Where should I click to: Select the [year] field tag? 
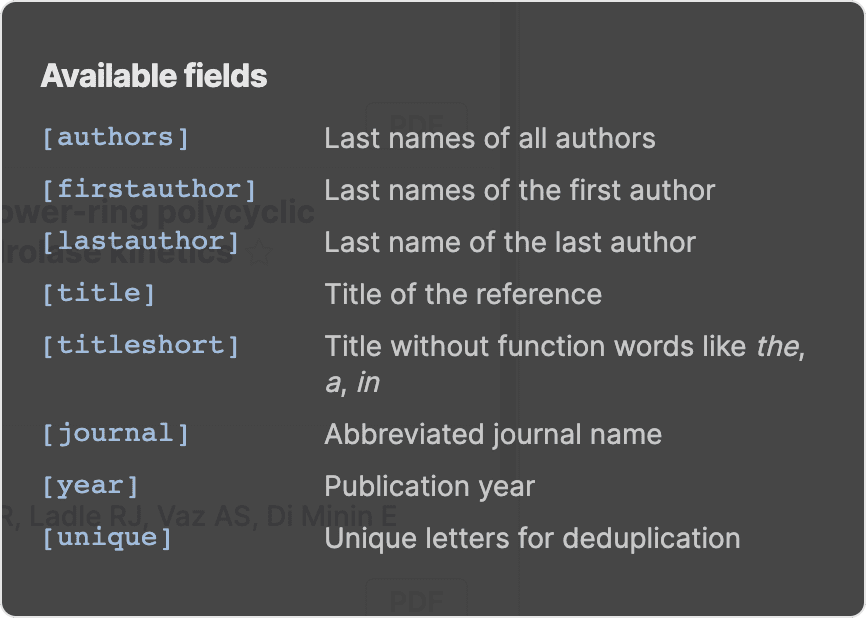coord(90,485)
